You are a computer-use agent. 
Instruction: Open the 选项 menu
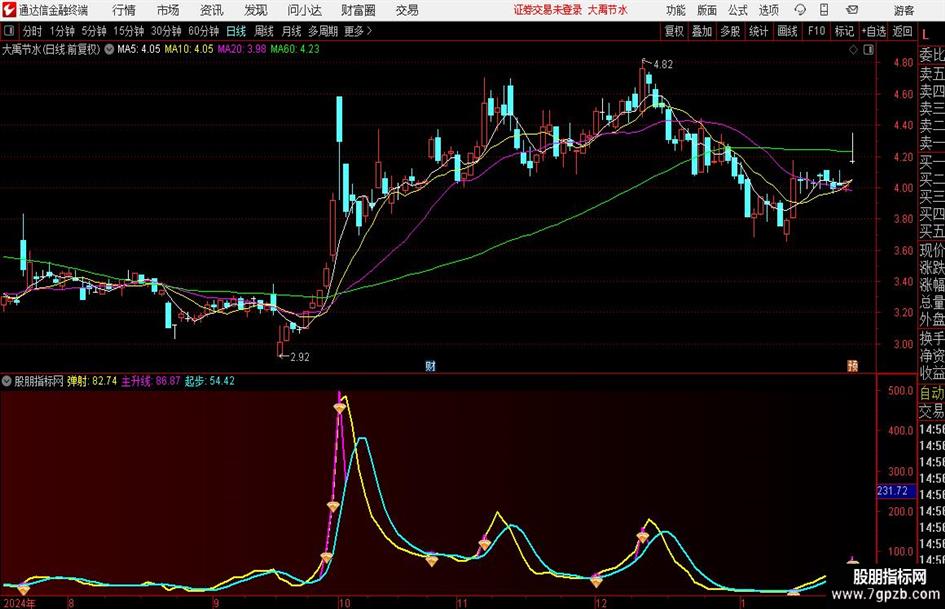coord(768,10)
